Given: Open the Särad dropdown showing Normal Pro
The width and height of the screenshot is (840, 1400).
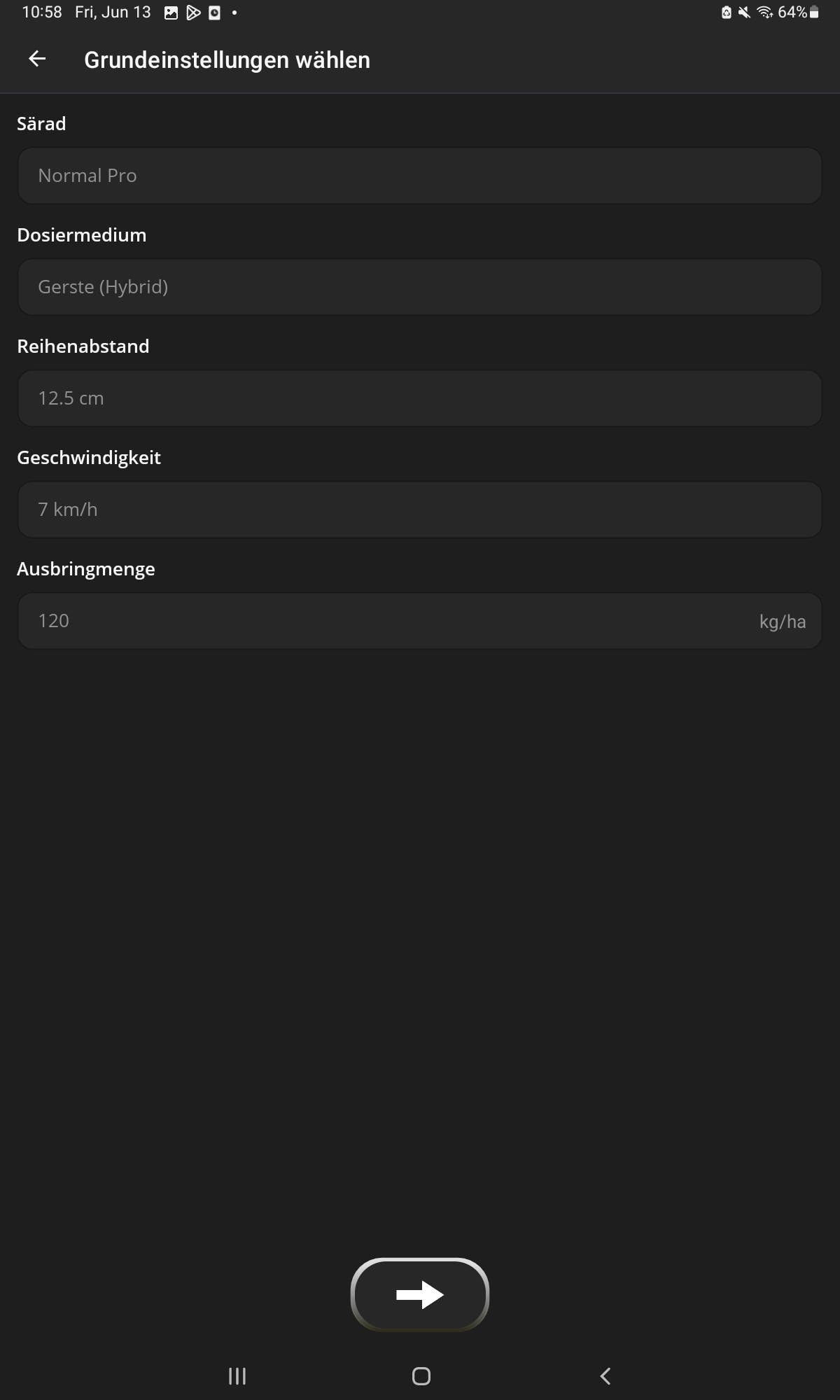Looking at the screenshot, I should (419, 176).
